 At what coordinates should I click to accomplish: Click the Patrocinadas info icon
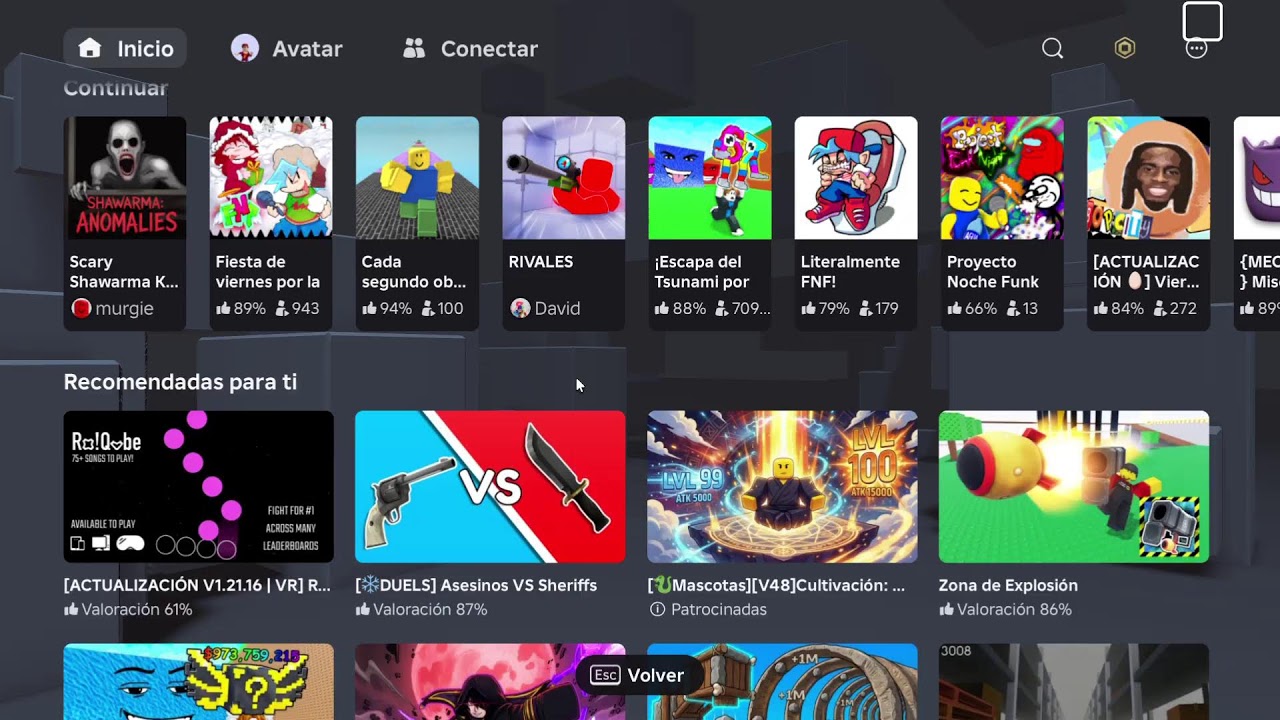pyautogui.click(x=657, y=610)
